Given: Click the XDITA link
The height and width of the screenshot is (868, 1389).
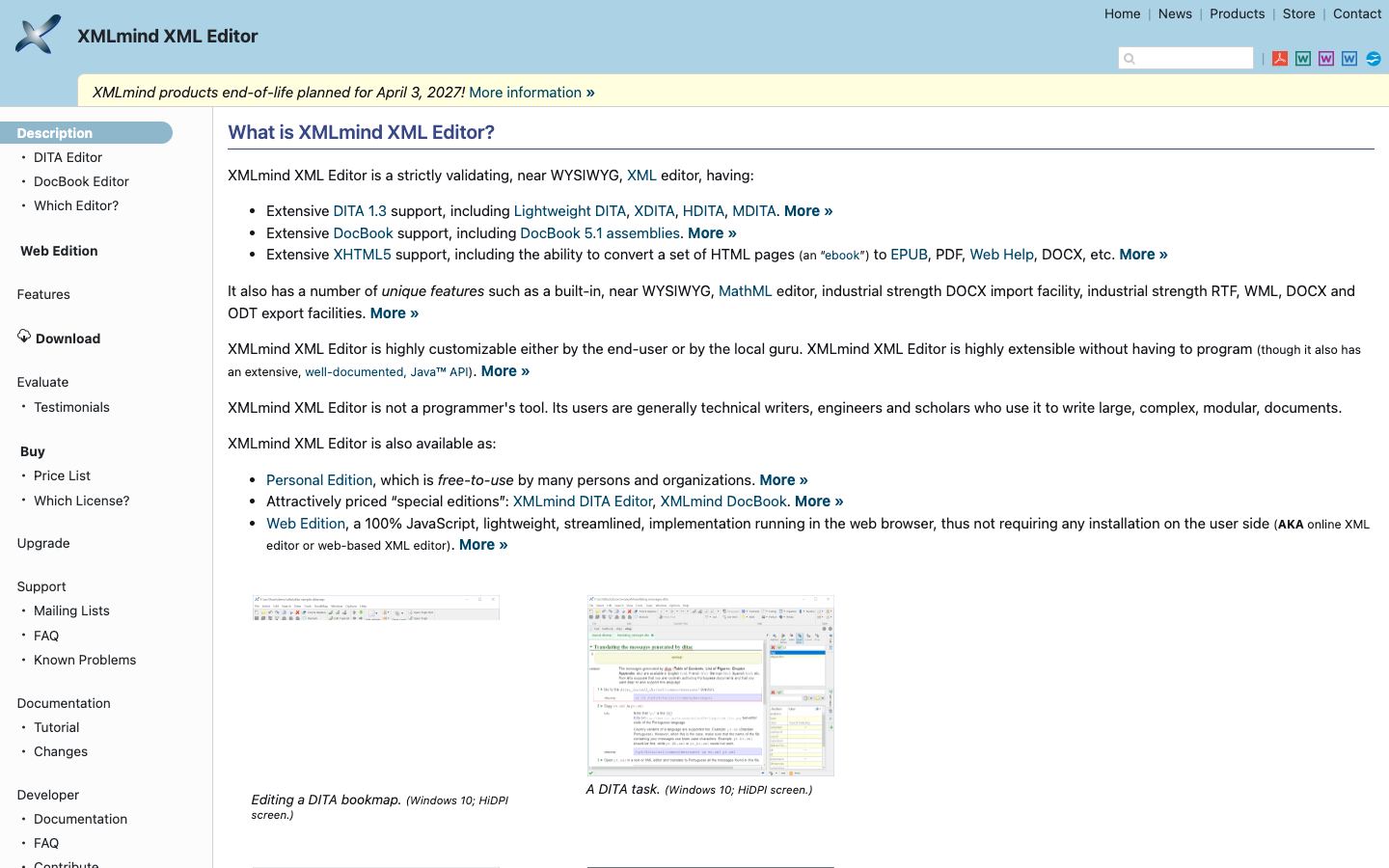Looking at the screenshot, I should point(654,211).
